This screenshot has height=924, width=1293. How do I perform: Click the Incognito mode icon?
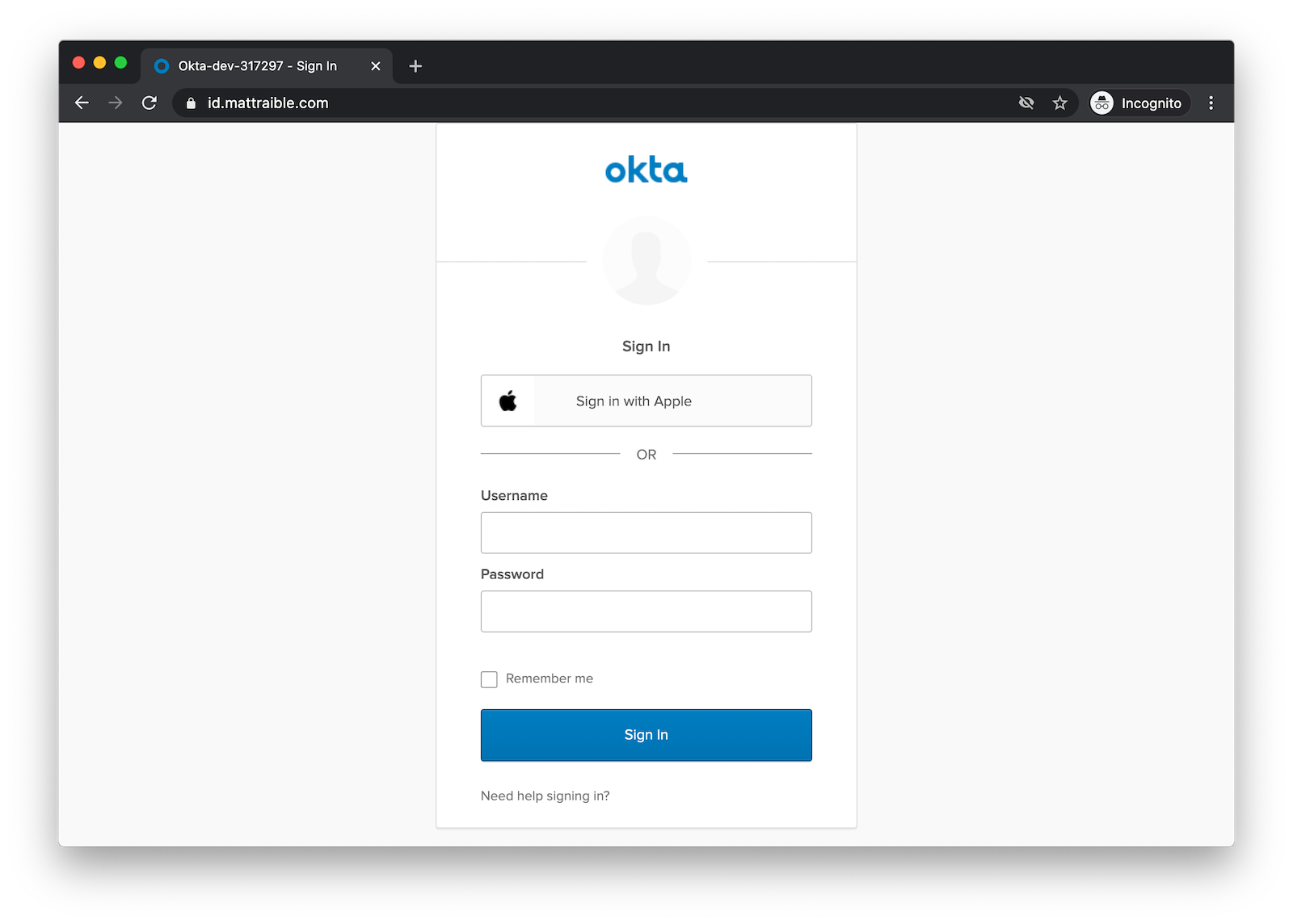(1103, 103)
